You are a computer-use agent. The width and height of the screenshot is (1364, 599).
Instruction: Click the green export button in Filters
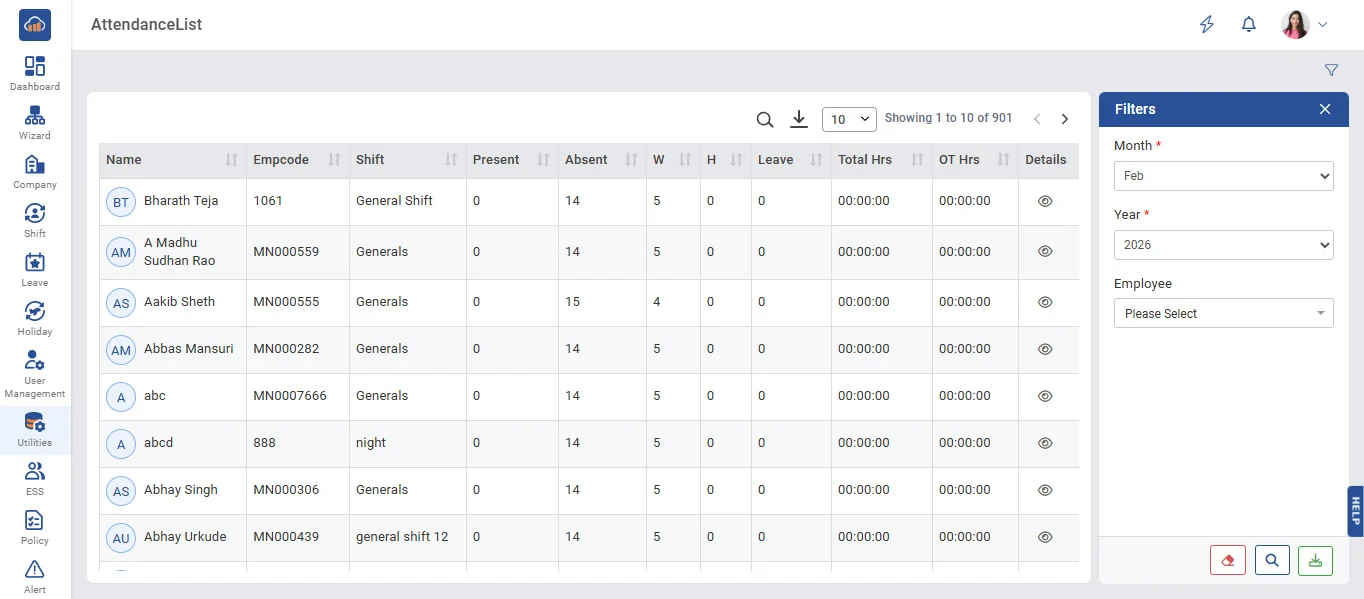click(x=1315, y=561)
